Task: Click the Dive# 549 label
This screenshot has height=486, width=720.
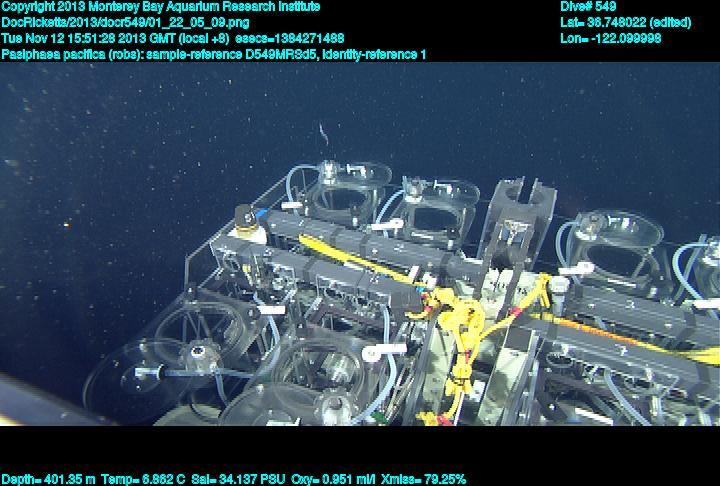Action: click(589, 7)
